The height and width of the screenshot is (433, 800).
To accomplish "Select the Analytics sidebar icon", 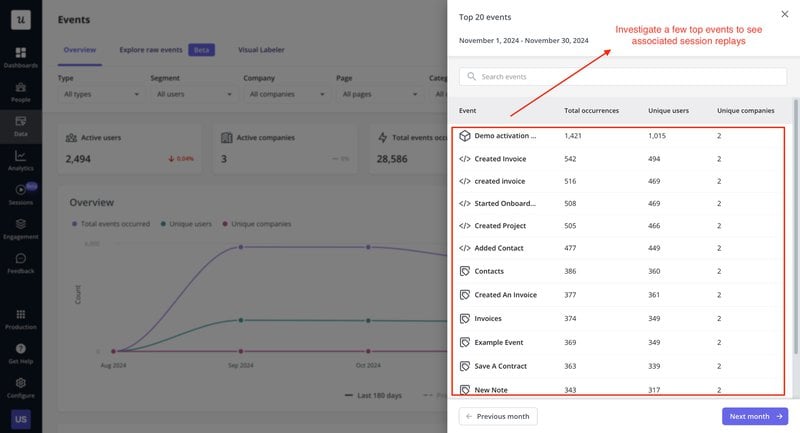I will (x=20, y=159).
